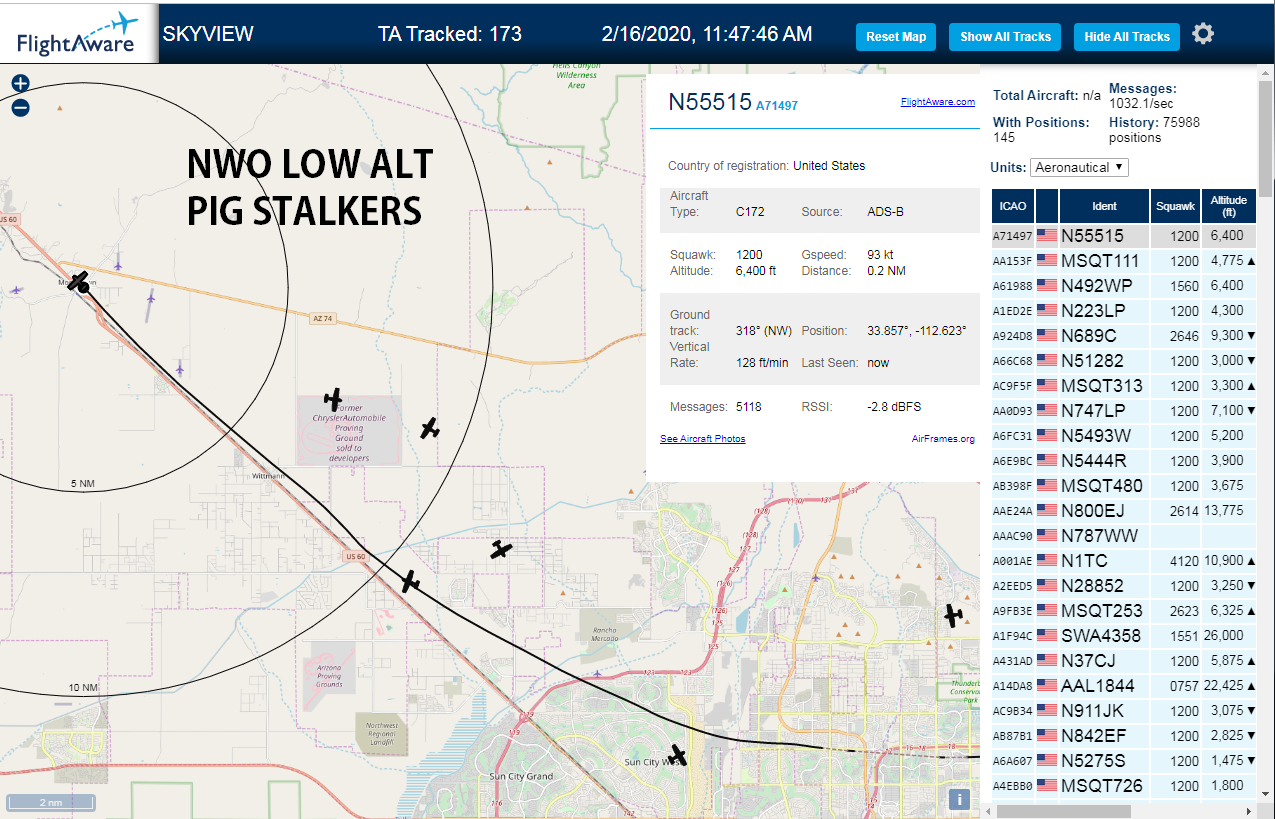Sort table by ICAO column header
Image resolution: width=1275 pixels, height=819 pixels.
click(1012, 206)
